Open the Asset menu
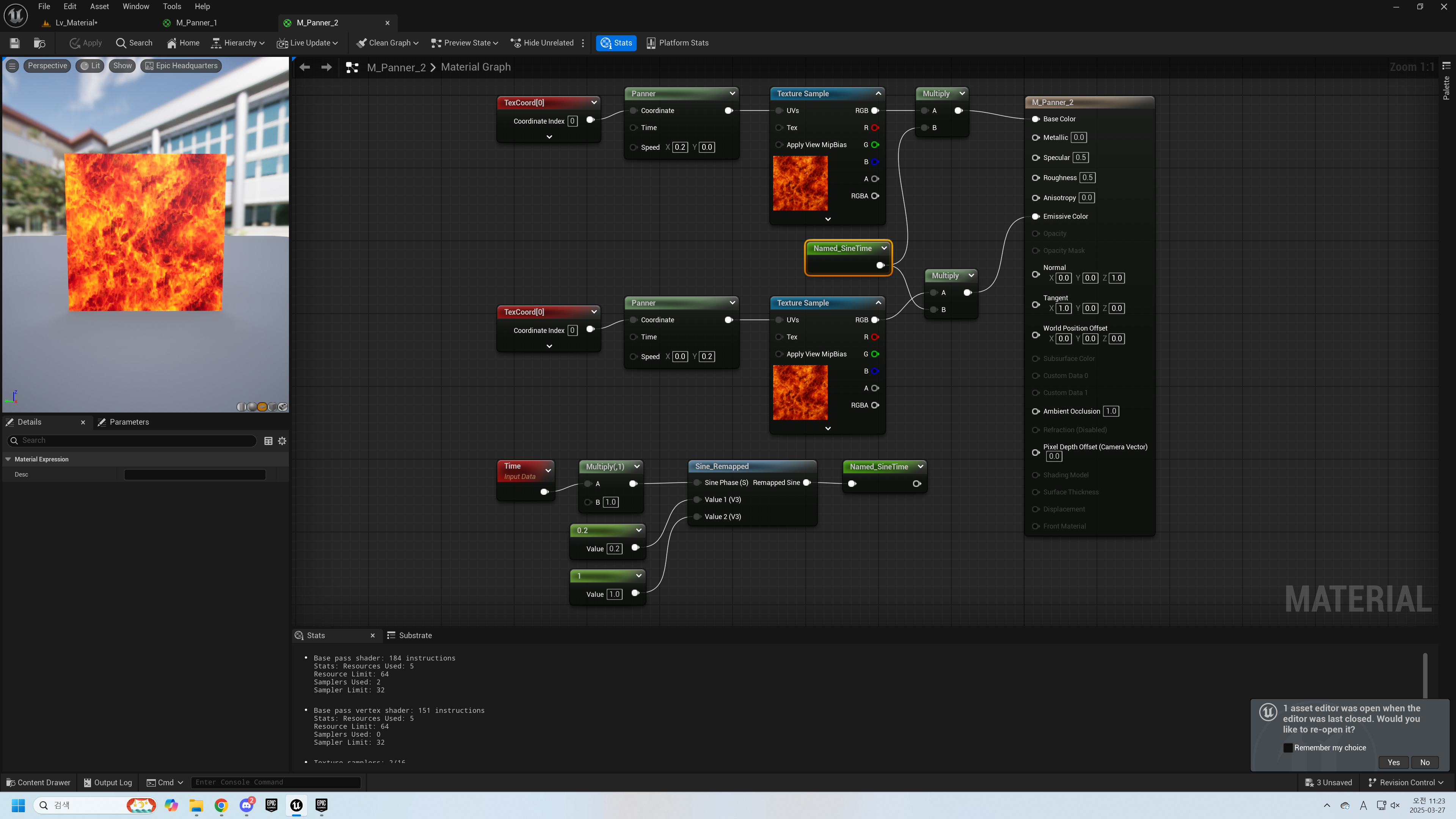Image resolution: width=1456 pixels, height=819 pixels. (99, 6)
